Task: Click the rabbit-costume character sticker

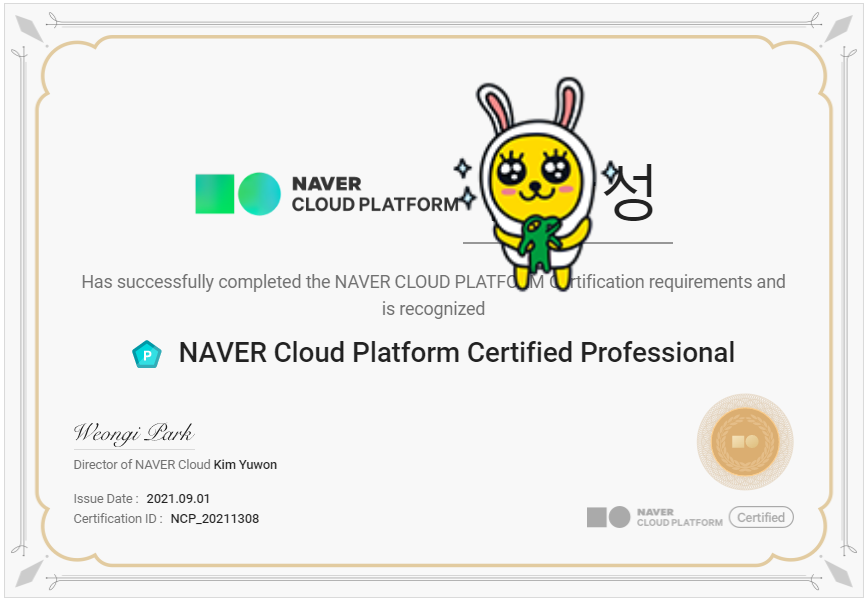Action: (534, 184)
